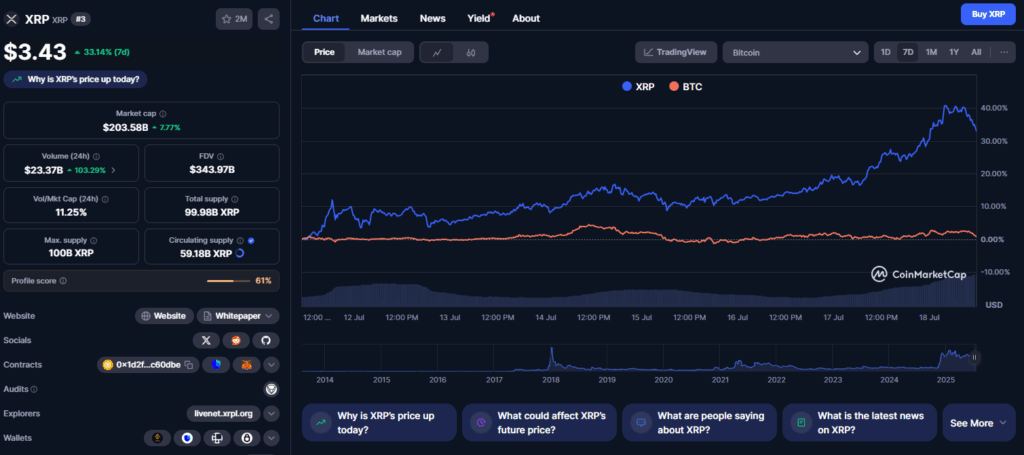Open the Bitcoin comparison dropdown
This screenshot has width=1024, height=455.
795,53
